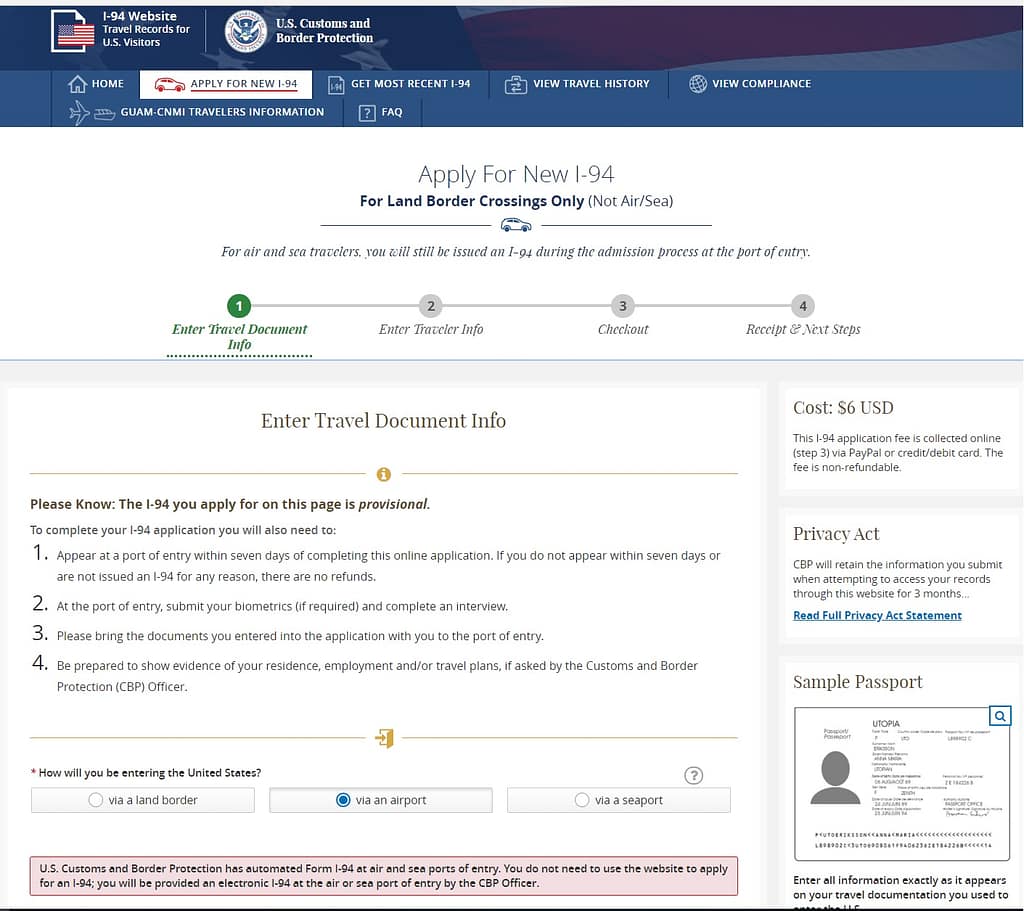Click the question mark help icon above seaport
This screenshot has width=1024, height=911.
694,775
